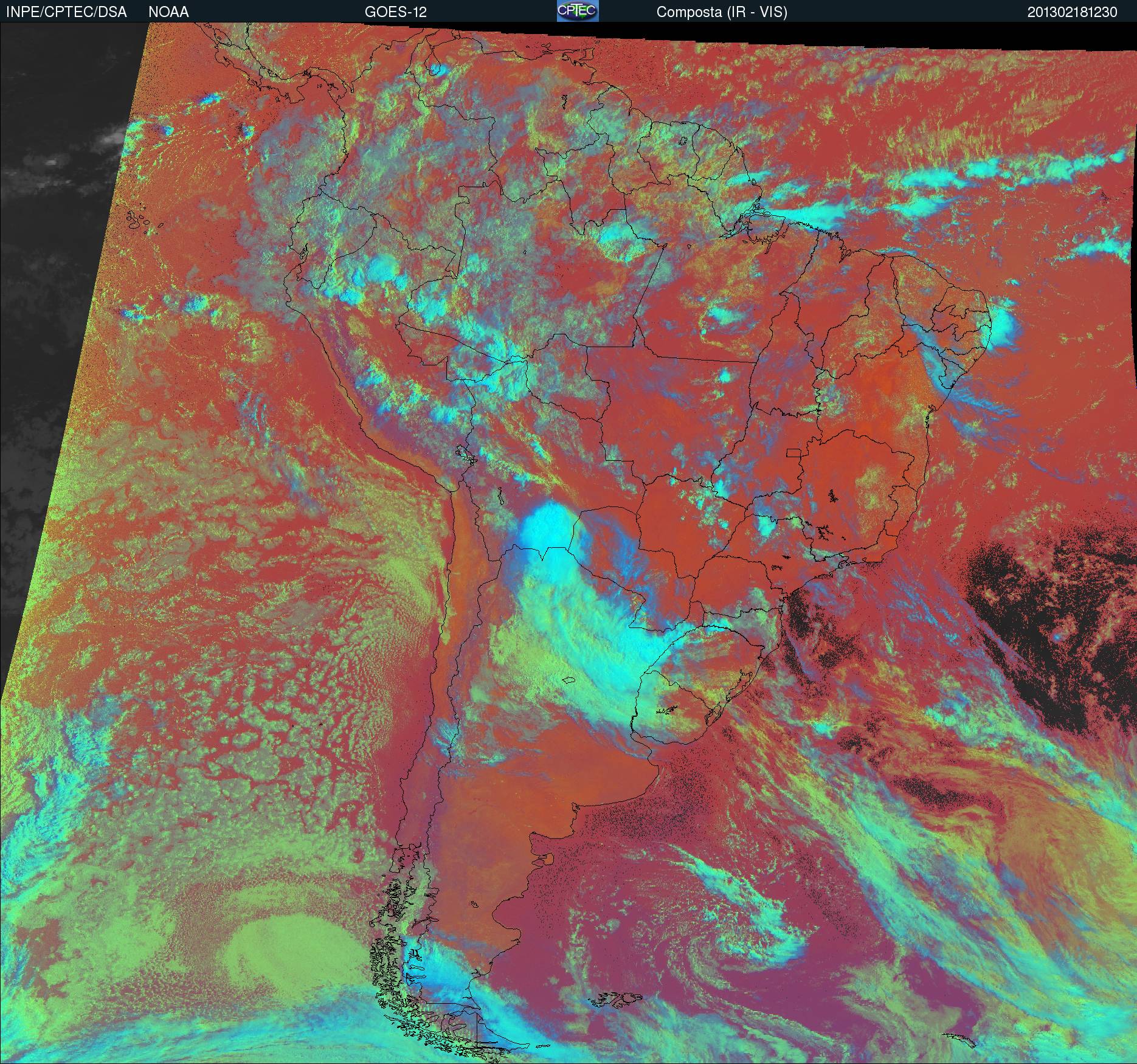
Task: Click the GOES-12 satellite label
Action: pyautogui.click(x=395, y=12)
